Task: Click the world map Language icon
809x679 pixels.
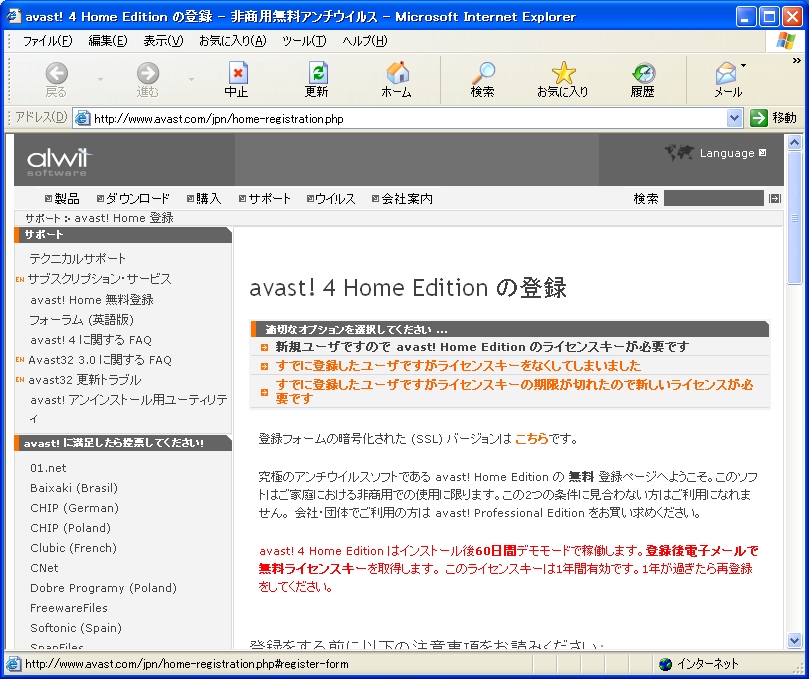Action: (679, 153)
